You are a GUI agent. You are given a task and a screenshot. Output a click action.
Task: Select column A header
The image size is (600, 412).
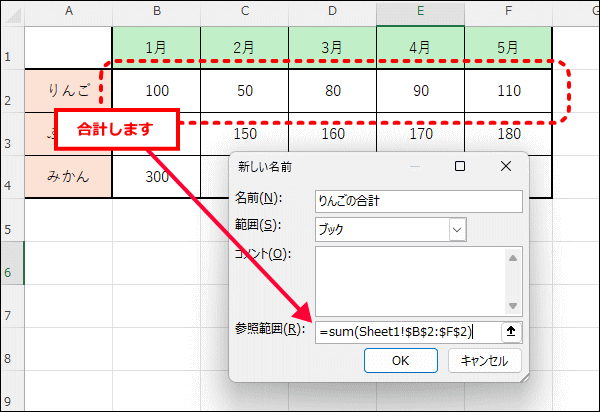(x=68, y=11)
